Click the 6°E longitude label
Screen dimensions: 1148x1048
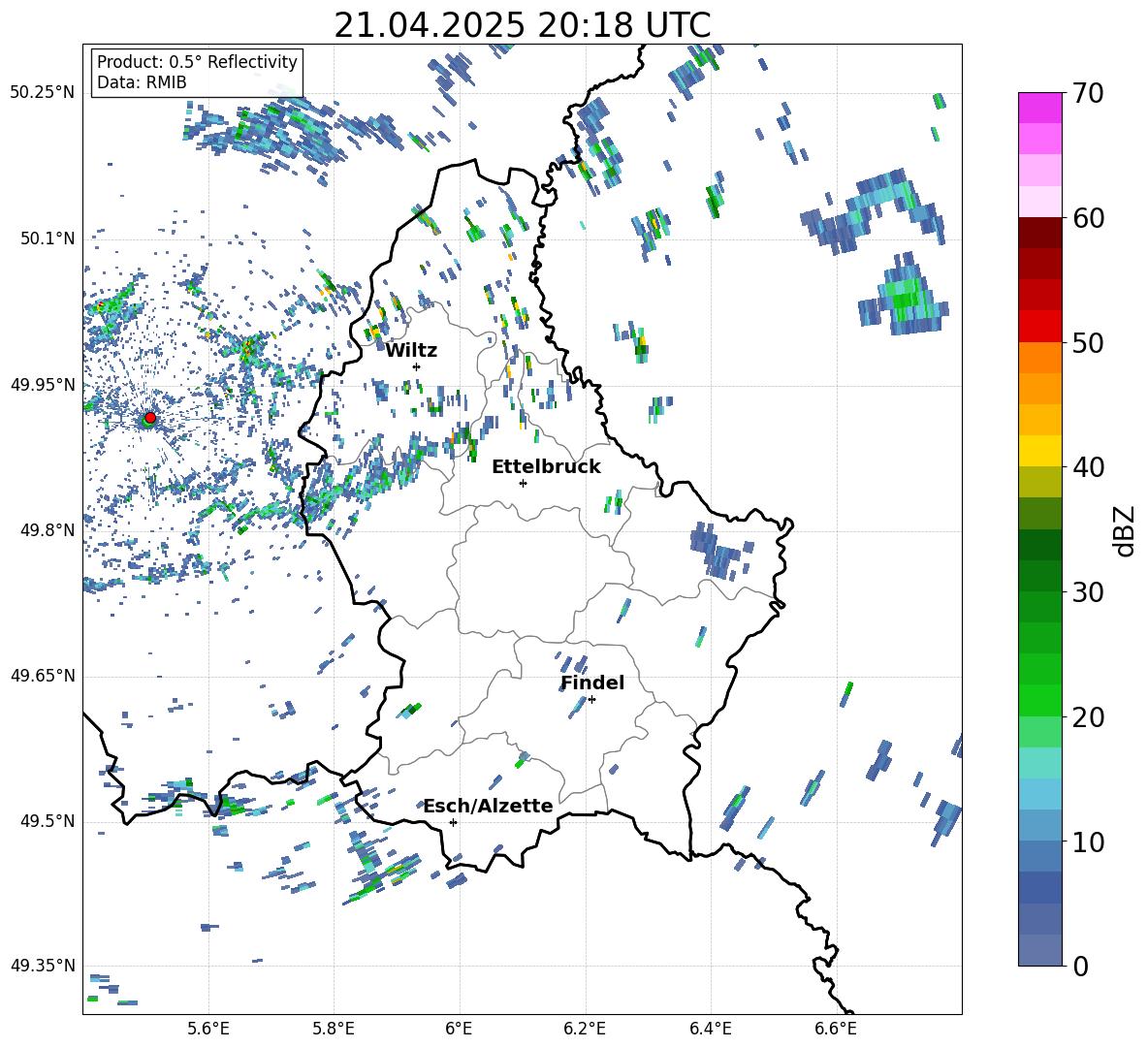(x=459, y=1029)
